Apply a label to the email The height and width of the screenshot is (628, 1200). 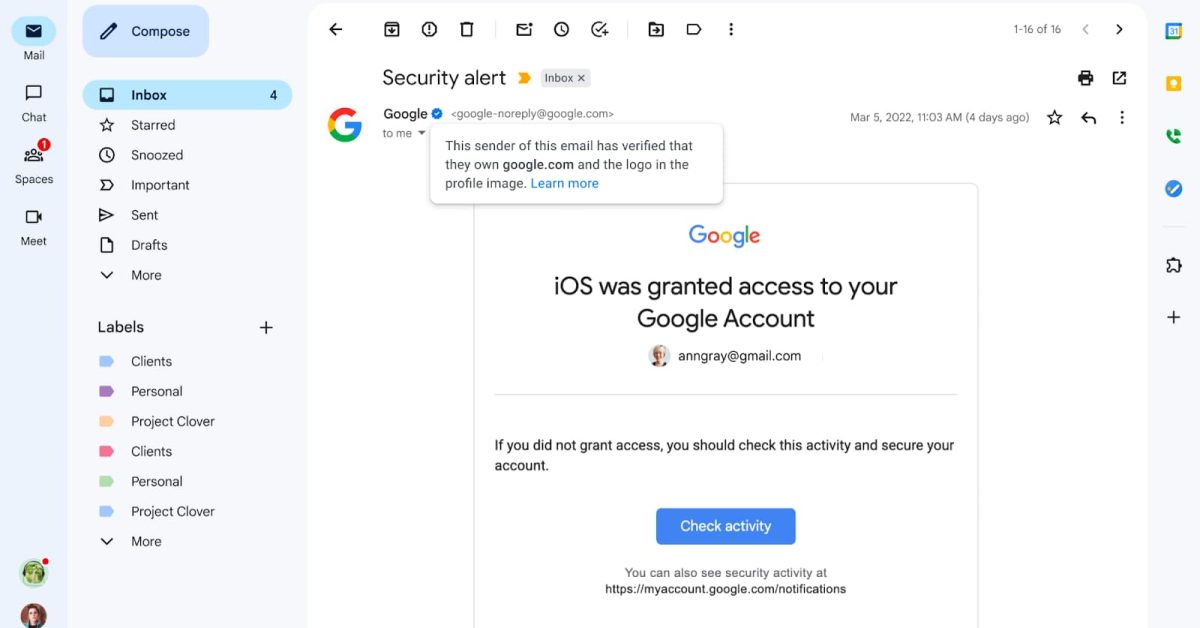point(694,29)
